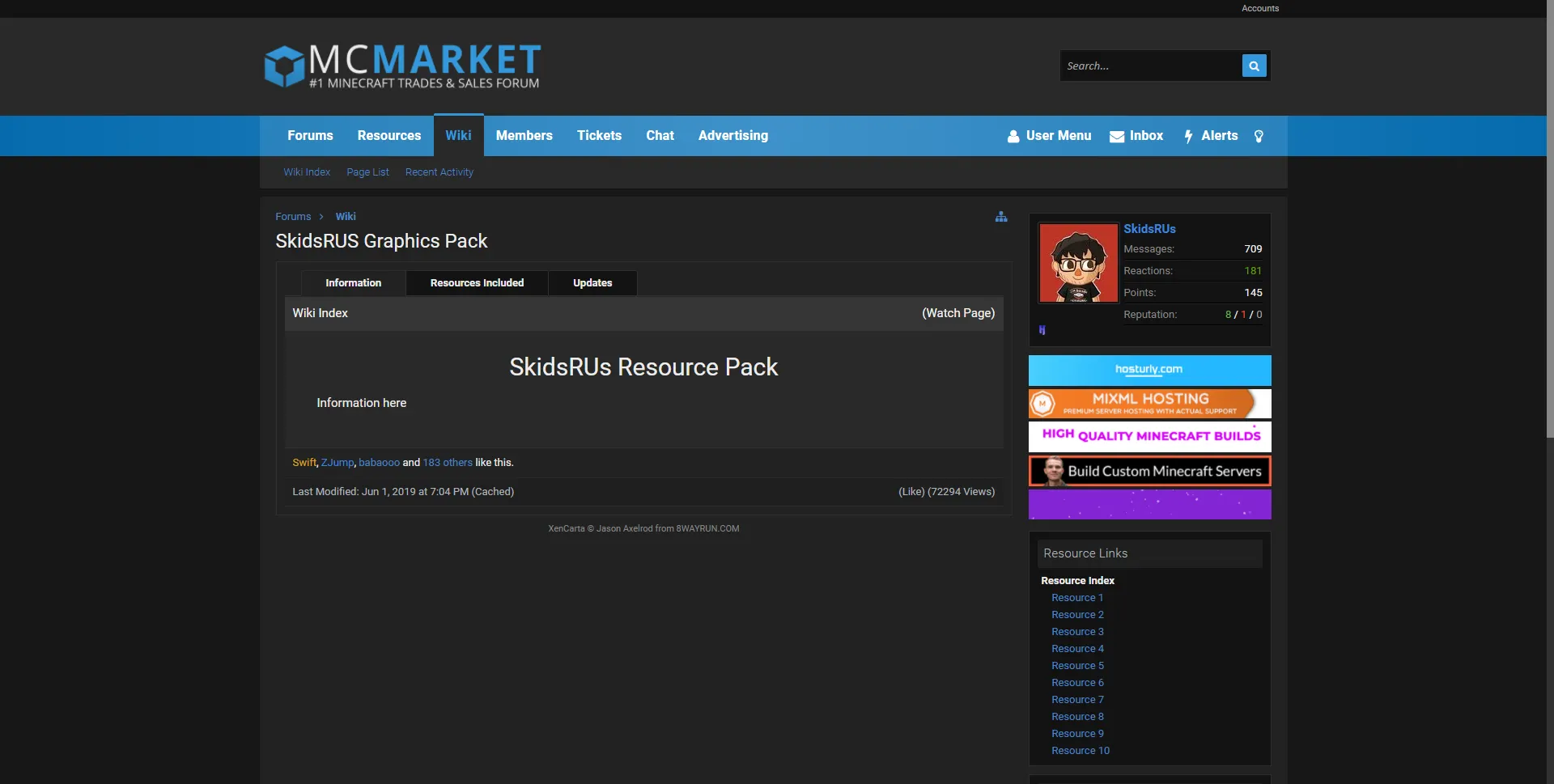Screen dimensions: 1554x784
Task: Open the Resources nav tab
Action: 389,136
